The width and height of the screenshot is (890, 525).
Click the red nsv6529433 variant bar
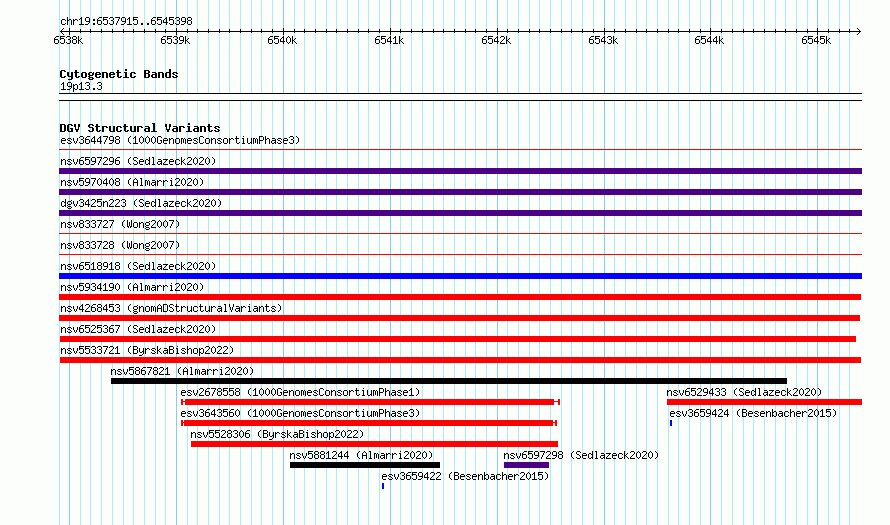pos(765,402)
